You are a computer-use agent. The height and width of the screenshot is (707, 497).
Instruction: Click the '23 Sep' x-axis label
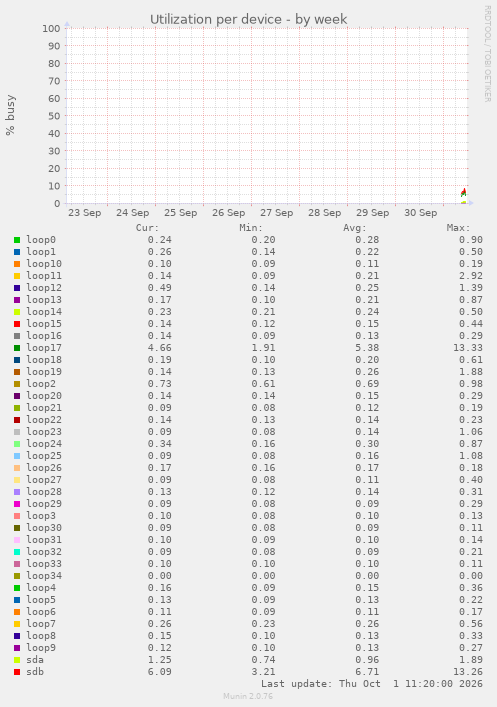(84, 213)
